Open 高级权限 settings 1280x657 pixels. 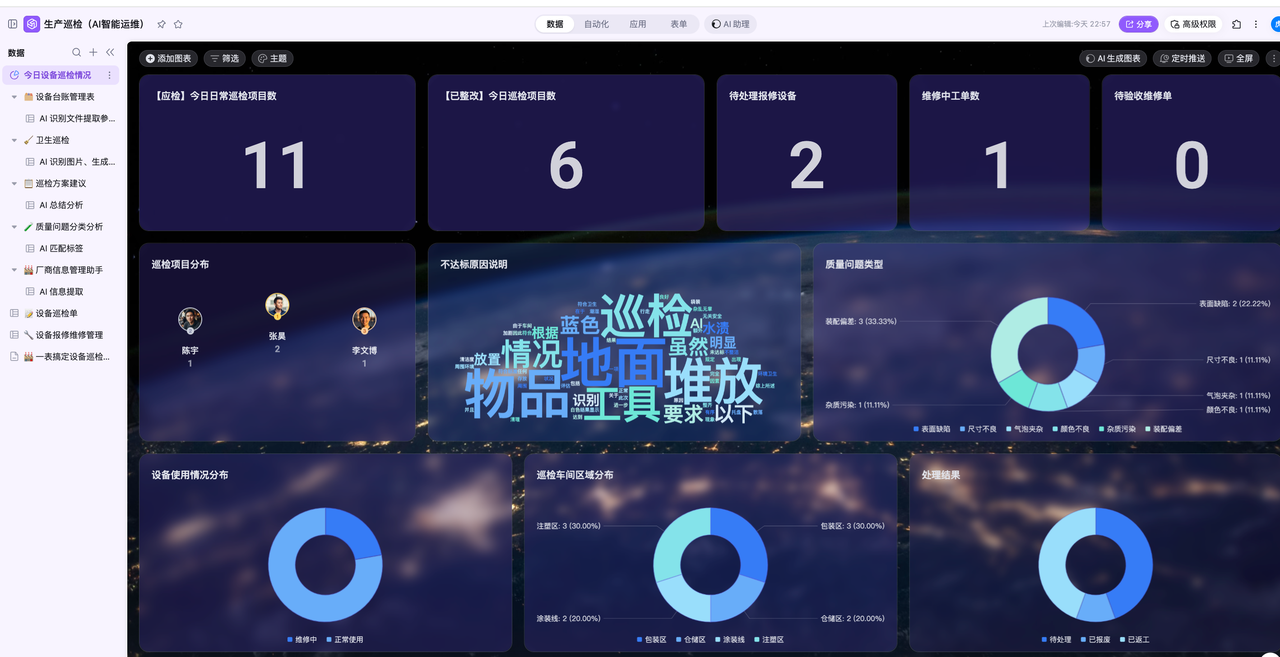[x=1193, y=24]
